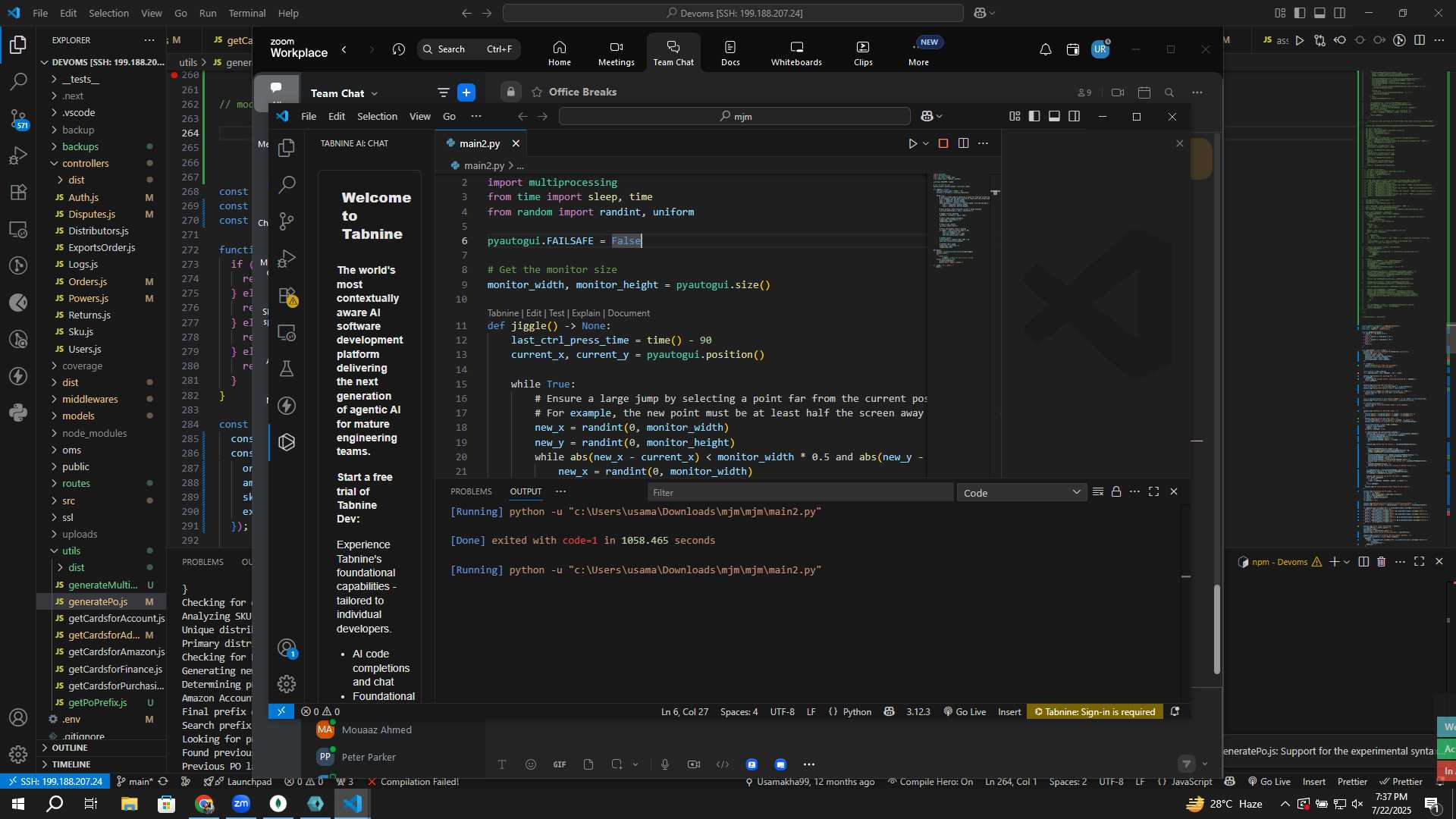Image resolution: width=1456 pixels, height=819 pixels.
Task: Open Run and Debug in mjm window
Action: click(287, 258)
